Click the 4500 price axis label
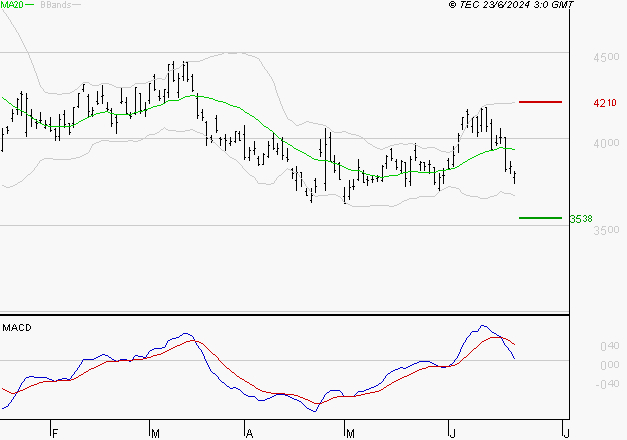The width and height of the screenshot is (627, 440). 606,57
